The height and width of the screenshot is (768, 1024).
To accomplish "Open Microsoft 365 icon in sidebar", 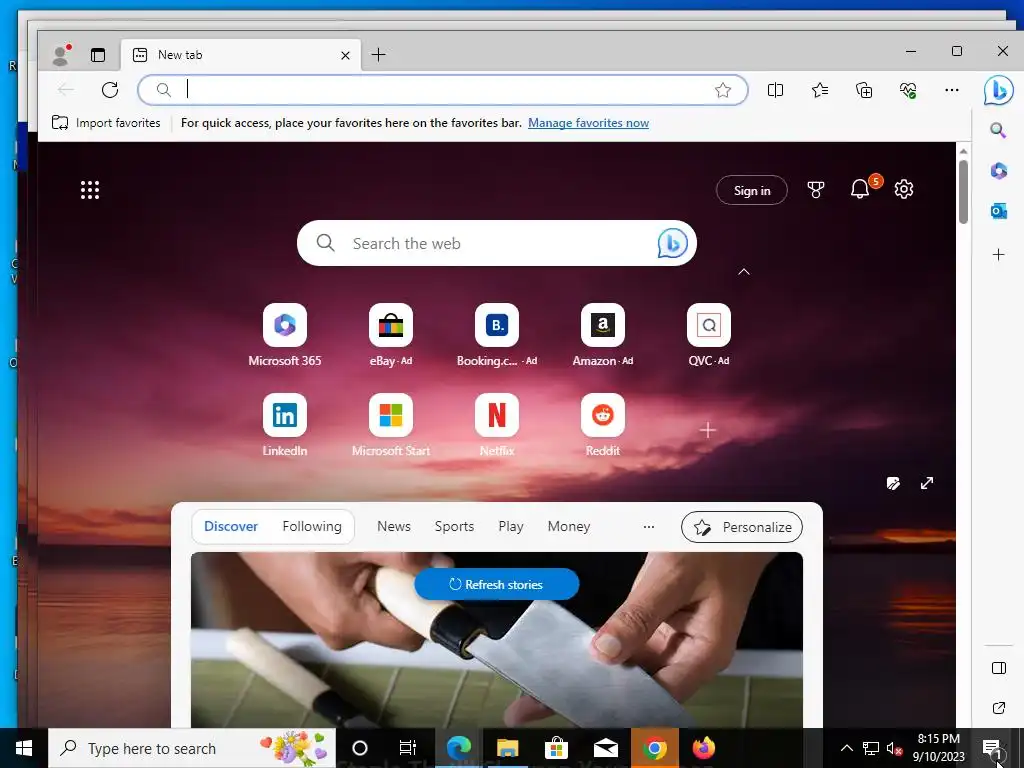I will point(999,170).
